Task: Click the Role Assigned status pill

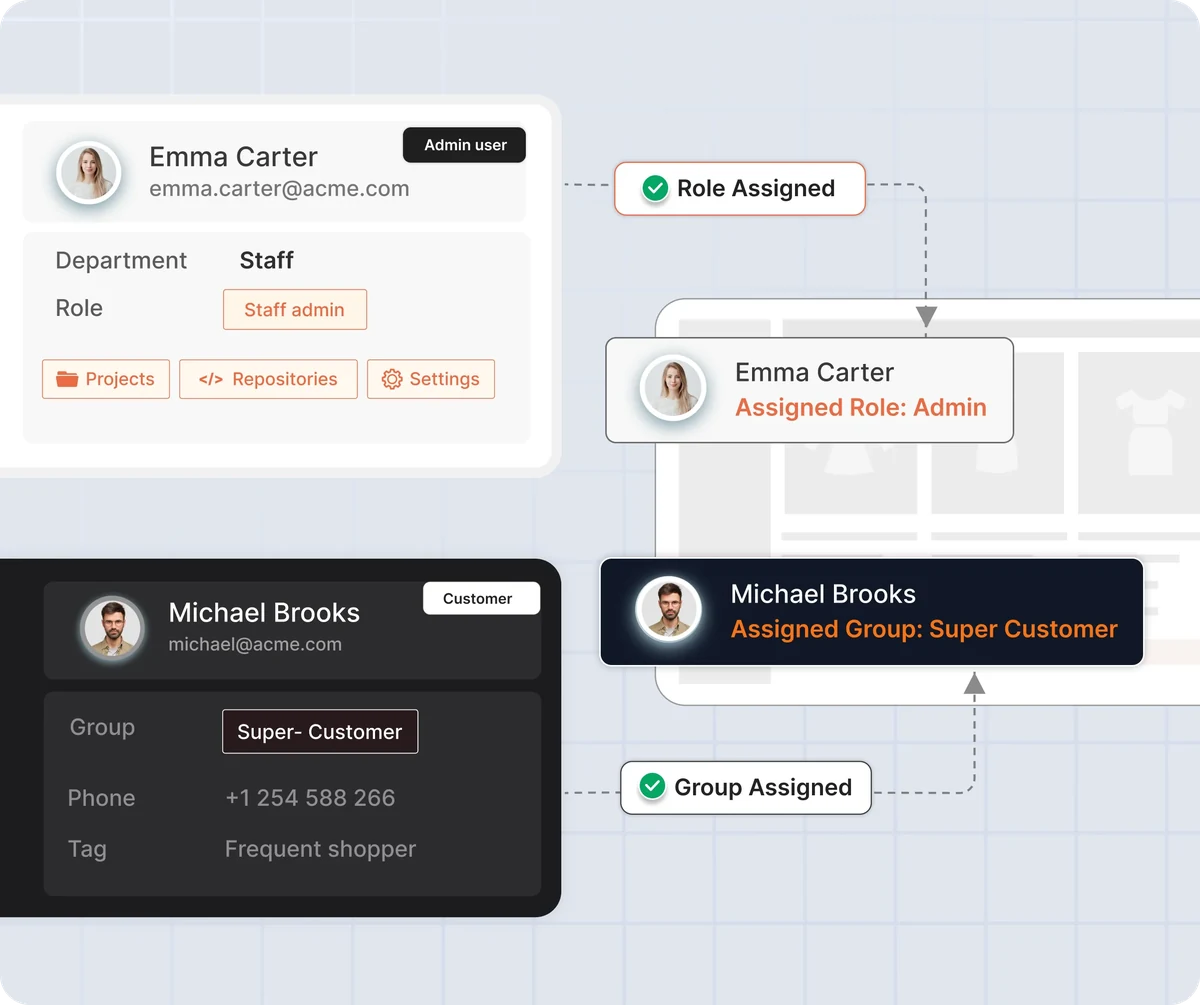Action: (x=739, y=188)
